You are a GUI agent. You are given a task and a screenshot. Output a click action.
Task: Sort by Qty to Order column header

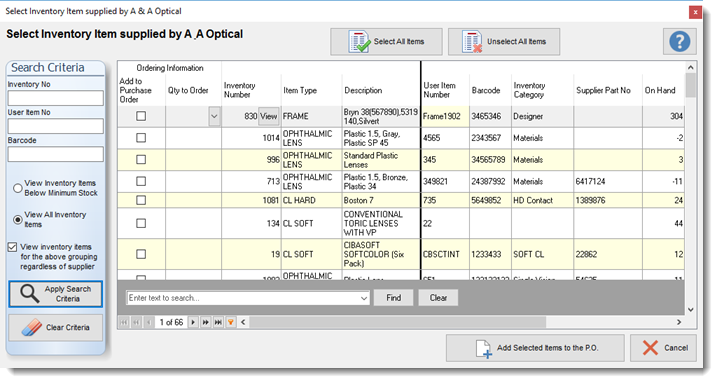(x=193, y=90)
